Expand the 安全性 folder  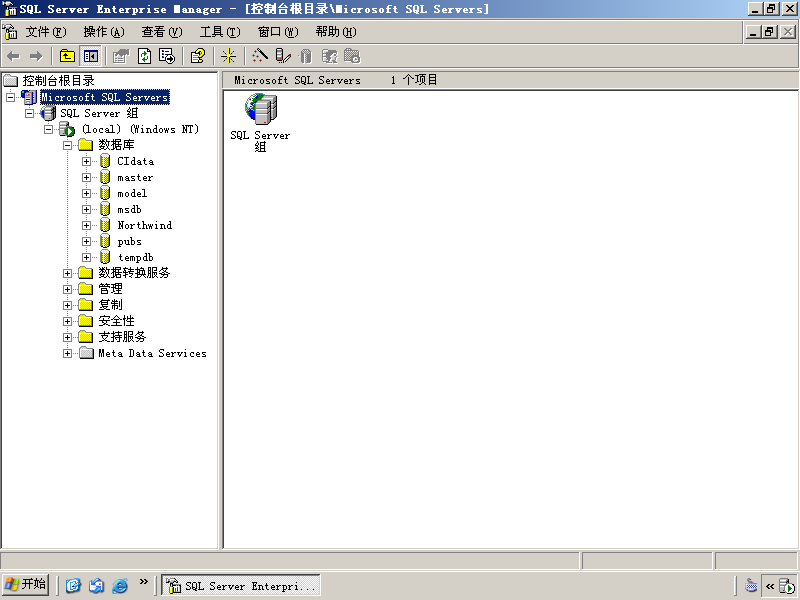pyautogui.click(x=67, y=321)
